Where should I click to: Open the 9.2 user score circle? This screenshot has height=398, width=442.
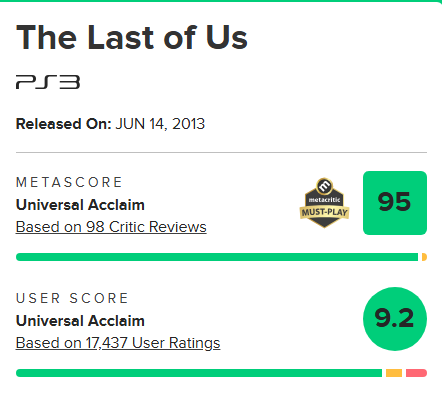[x=395, y=319]
